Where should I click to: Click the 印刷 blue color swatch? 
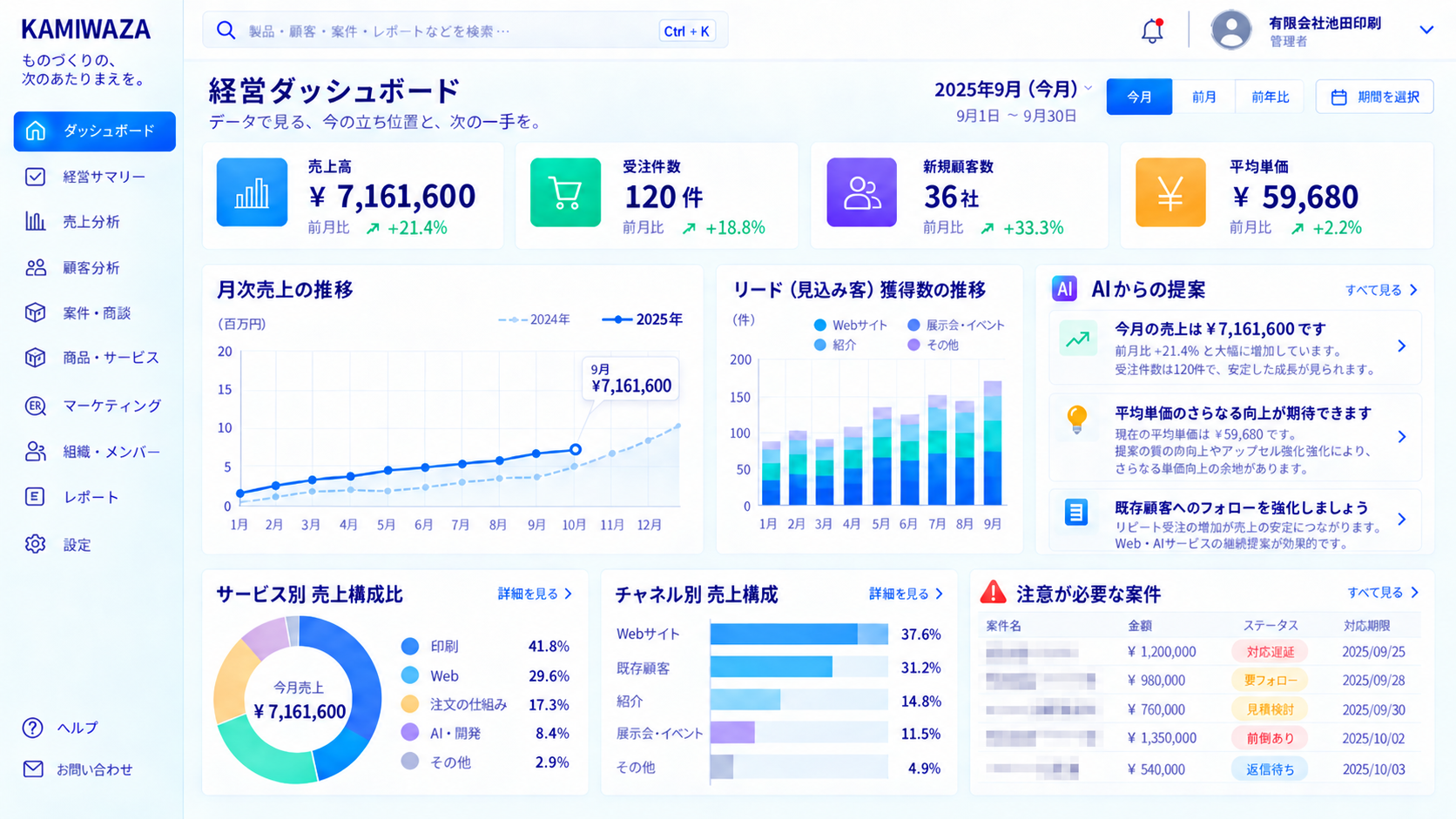click(410, 647)
